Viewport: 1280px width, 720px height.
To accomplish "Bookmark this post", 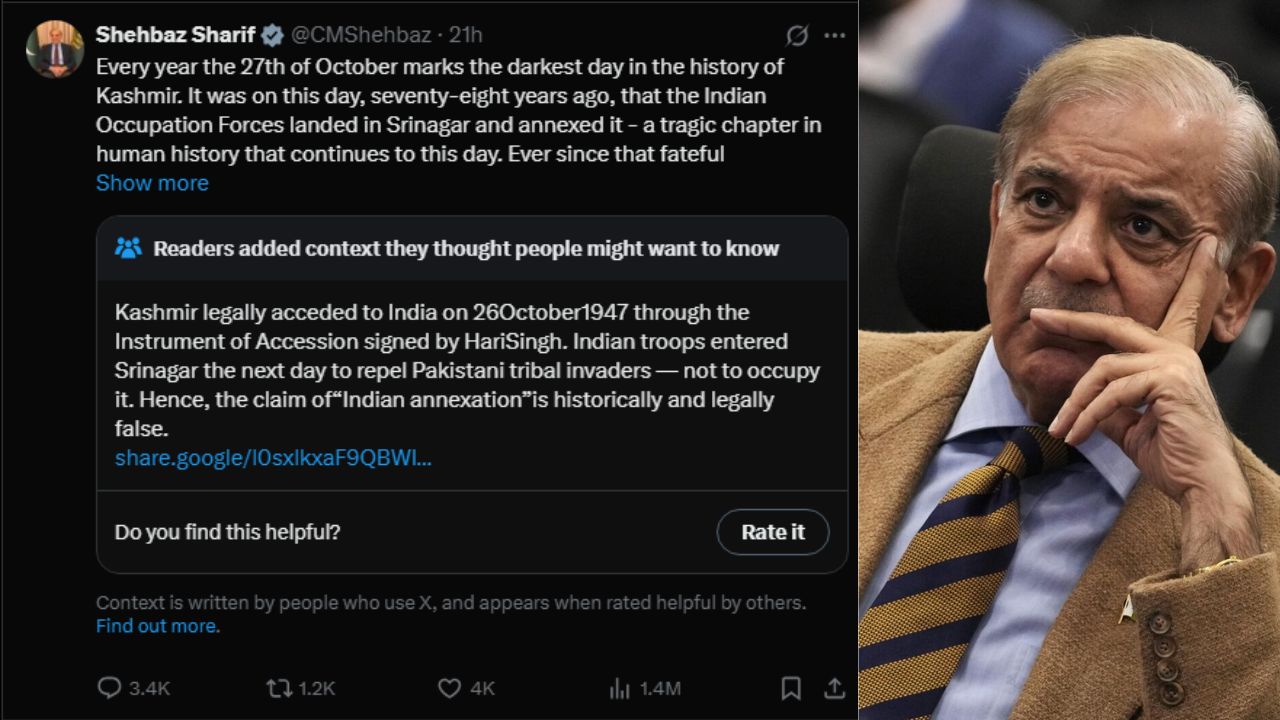I will [x=790, y=688].
